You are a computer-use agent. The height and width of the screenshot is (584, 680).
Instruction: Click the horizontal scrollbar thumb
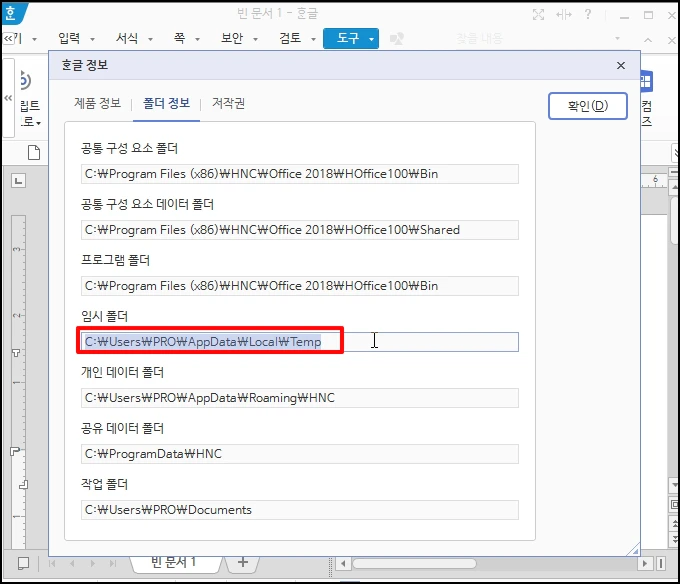coord(414,564)
